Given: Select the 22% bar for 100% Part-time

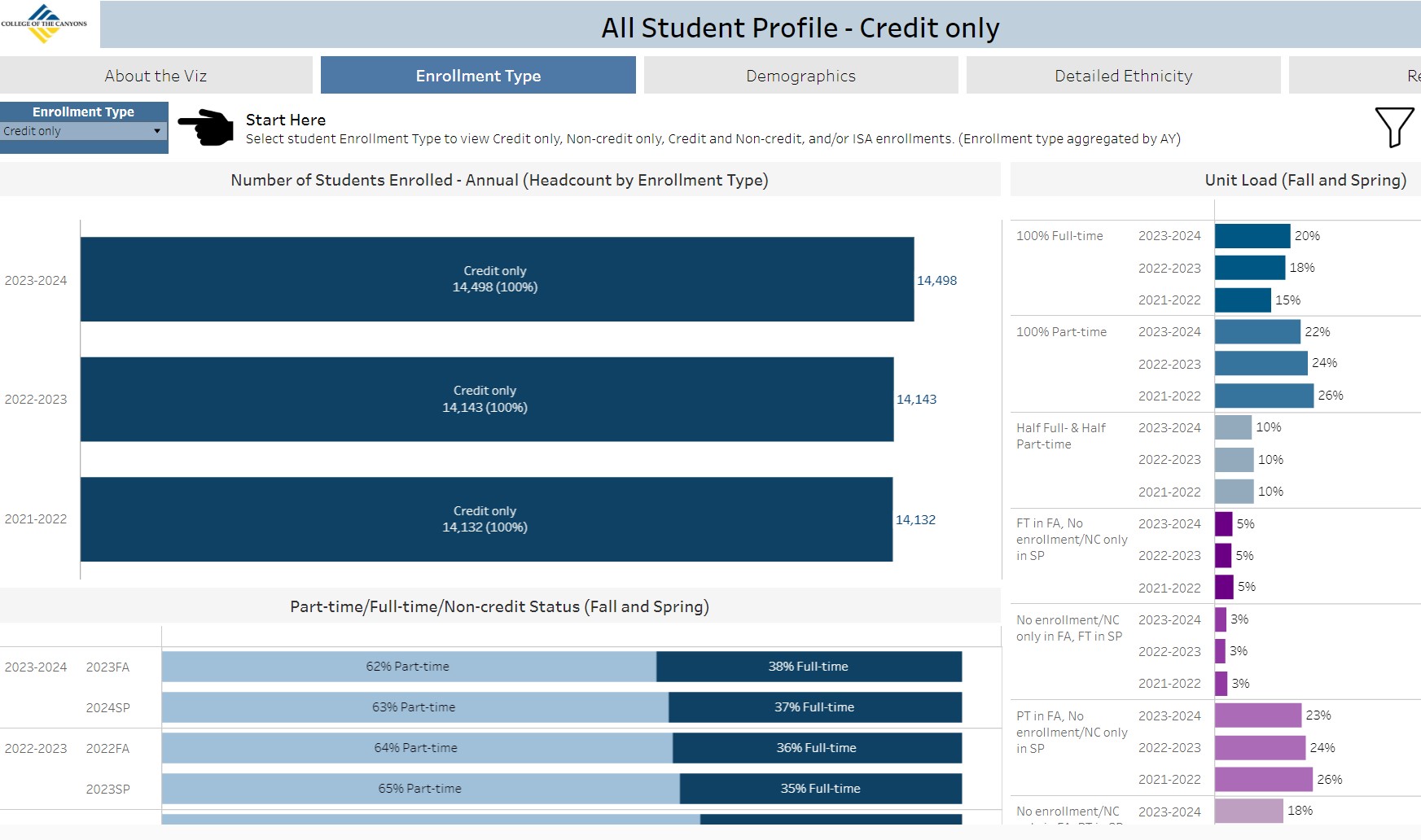Looking at the screenshot, I should pos(1257,332).
